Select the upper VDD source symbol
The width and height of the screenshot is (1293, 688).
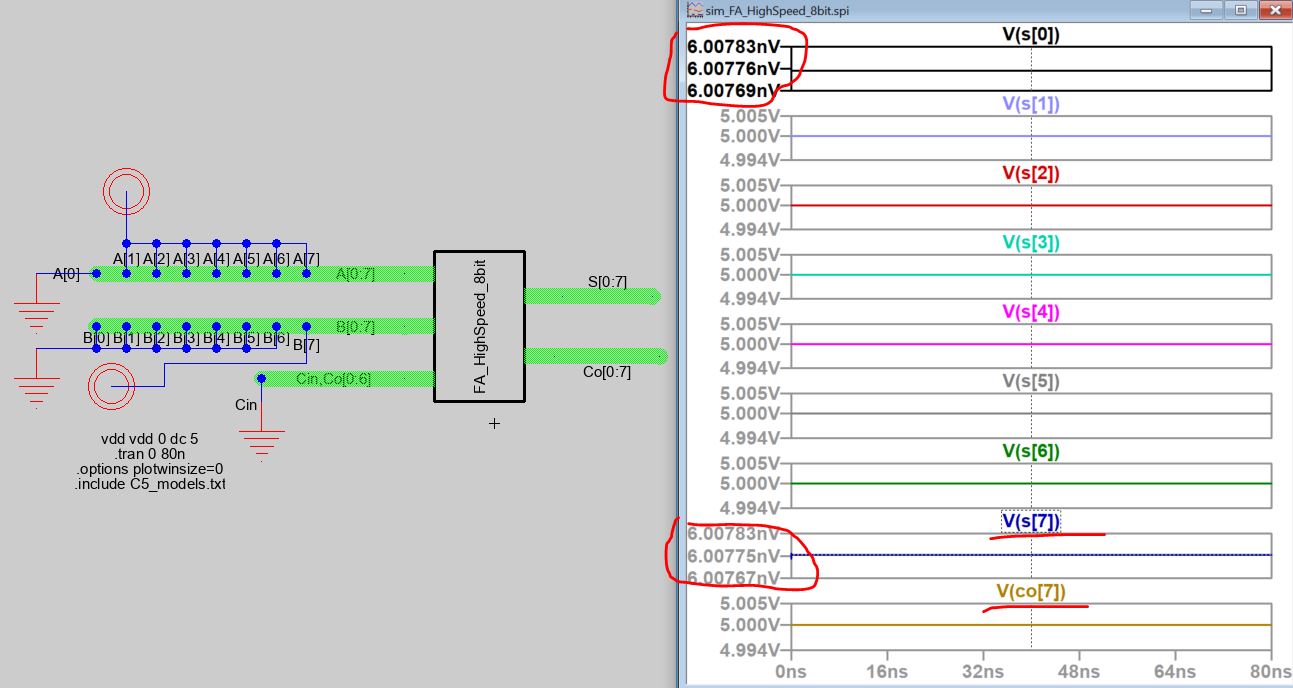[x=127, y=190]
